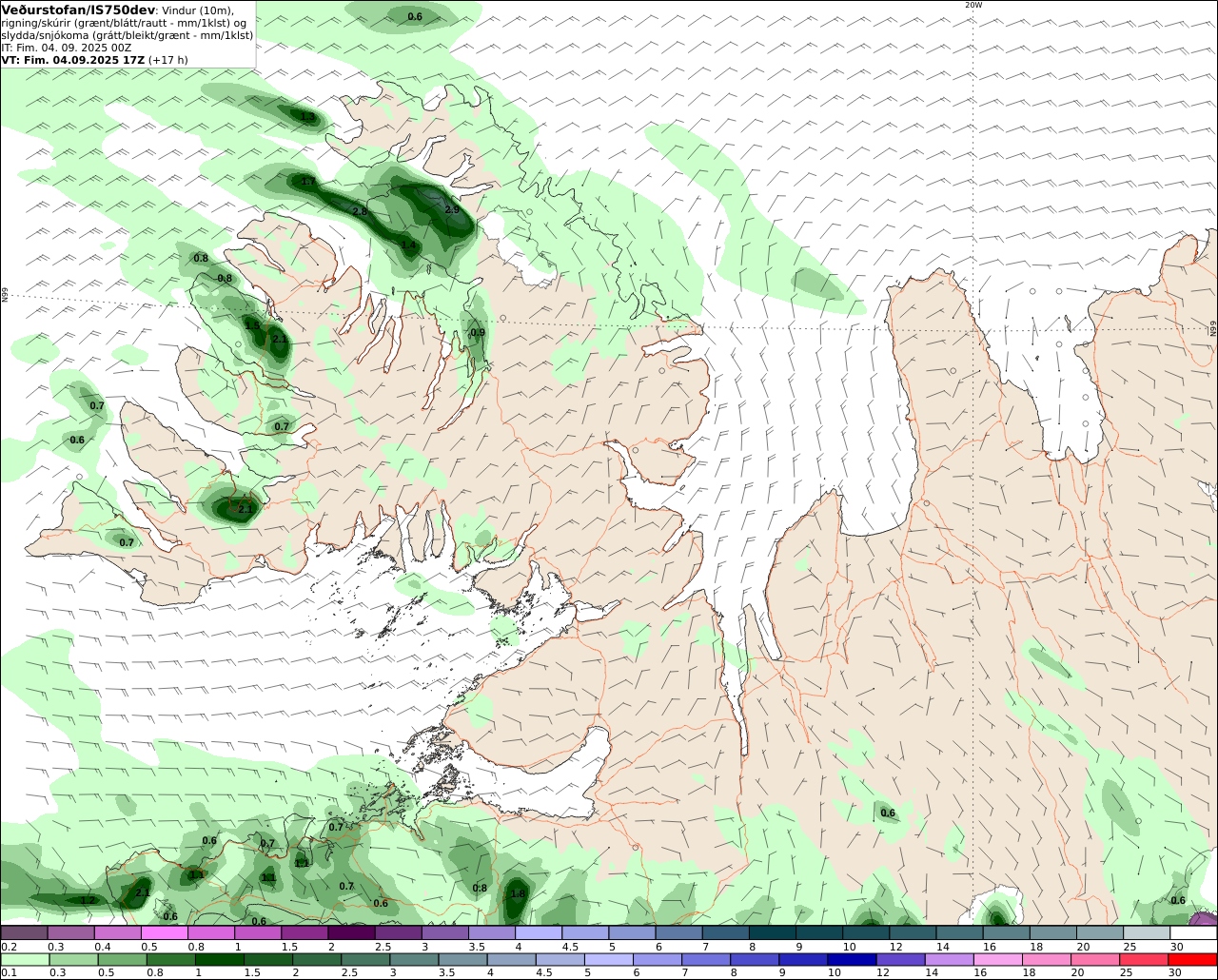Click the valid time line 'VT: Fim. 04.09.2025 17Z'
Viewport: 1218px width, 980px height.
(73, 60)
